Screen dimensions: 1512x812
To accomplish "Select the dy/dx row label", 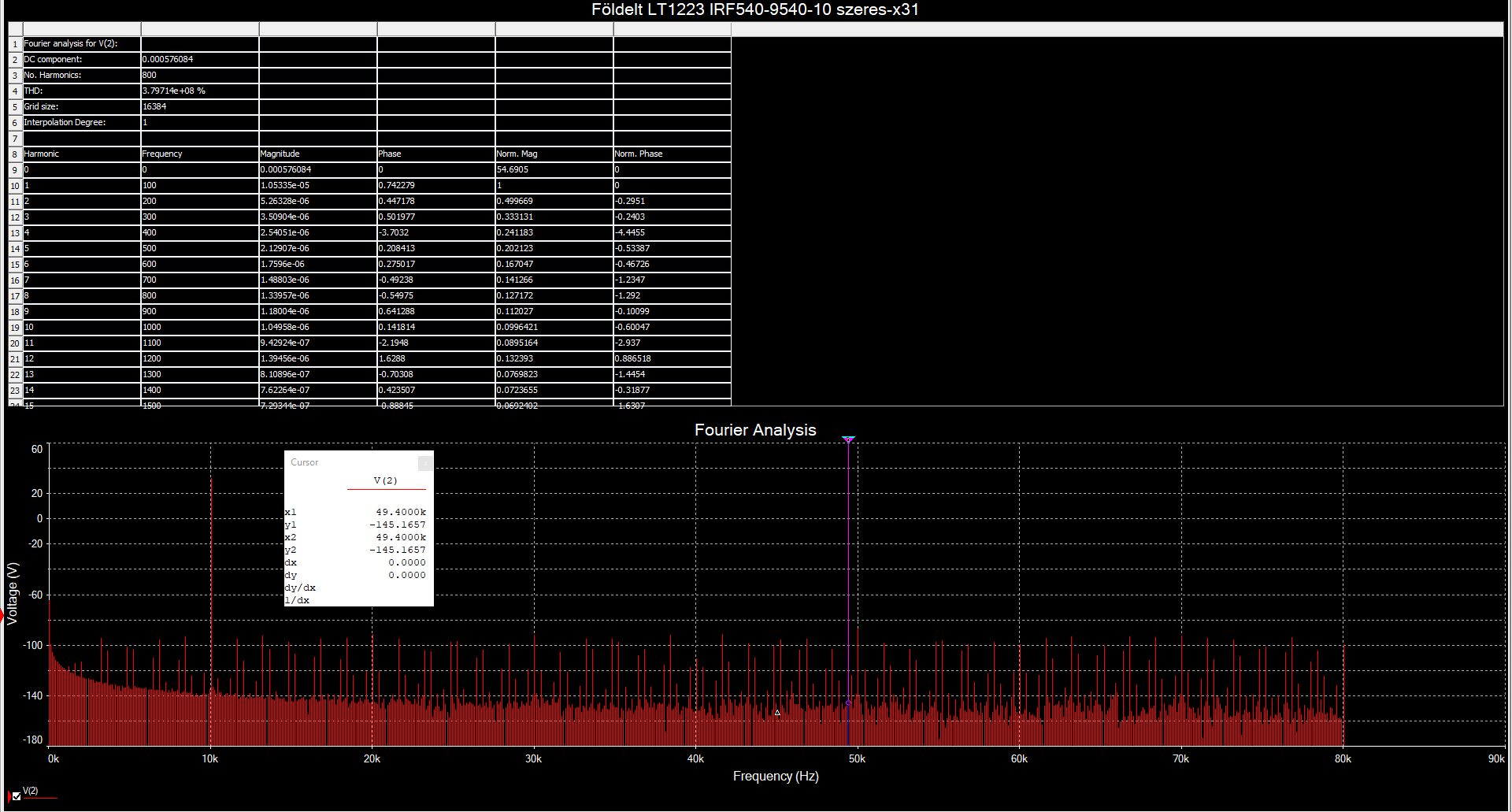I will coord(300,588).
